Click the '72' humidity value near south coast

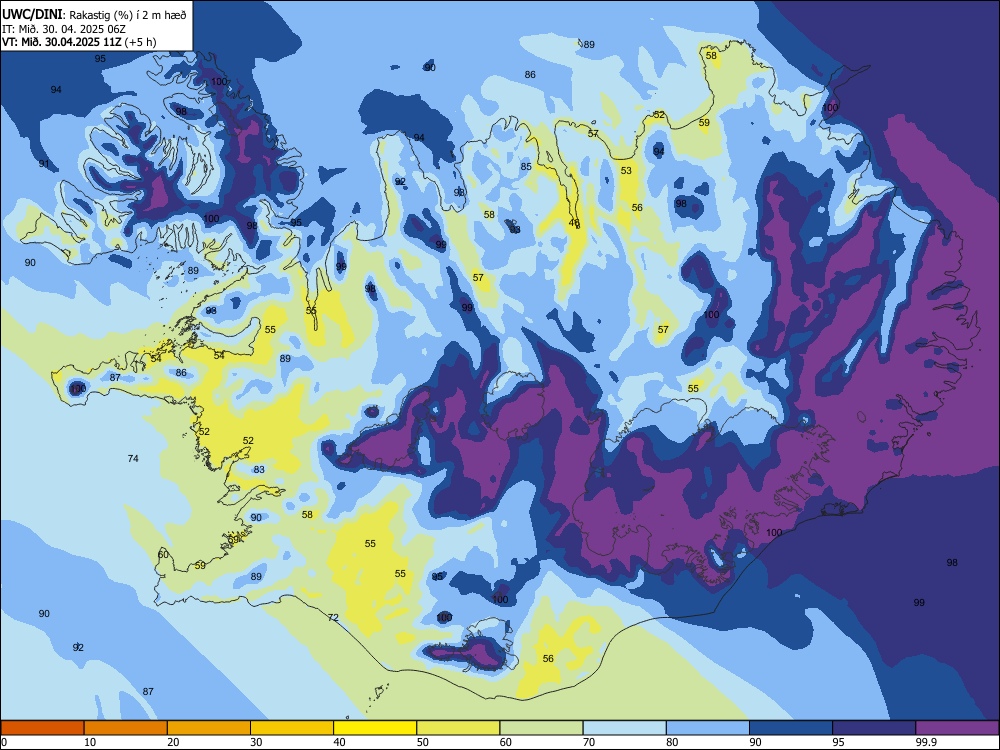333,617
